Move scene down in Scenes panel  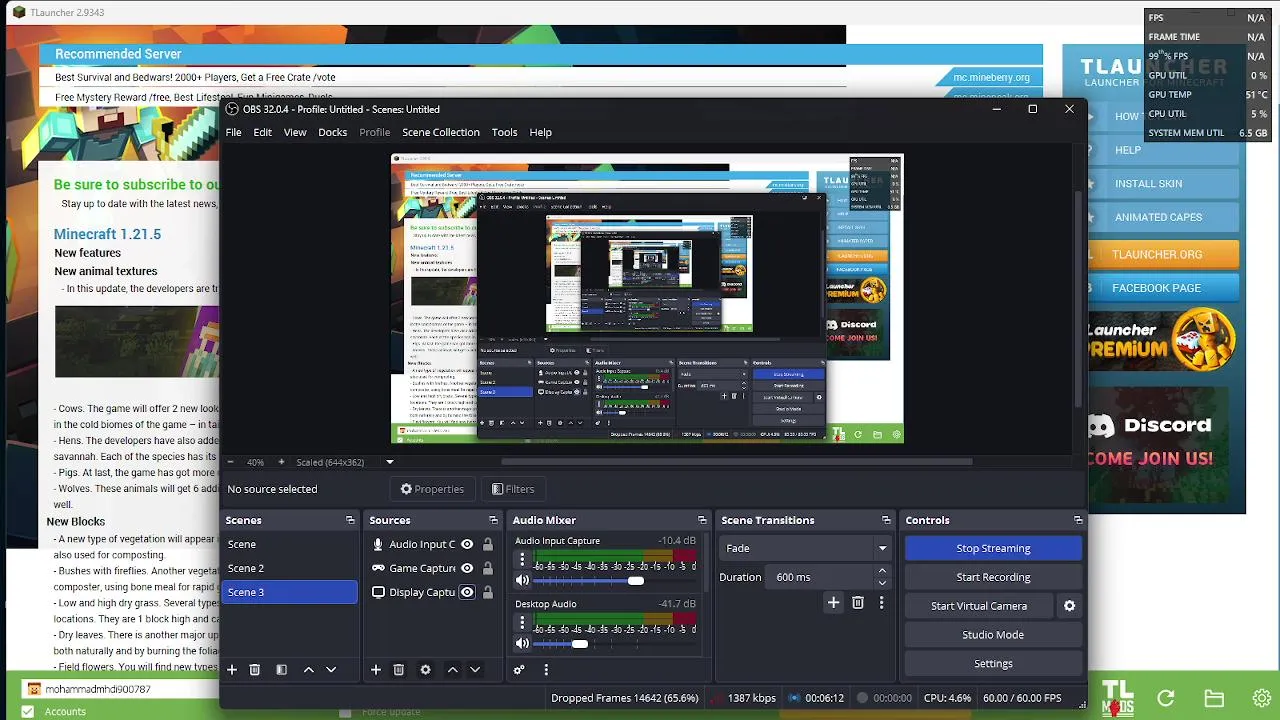point(331,670)
